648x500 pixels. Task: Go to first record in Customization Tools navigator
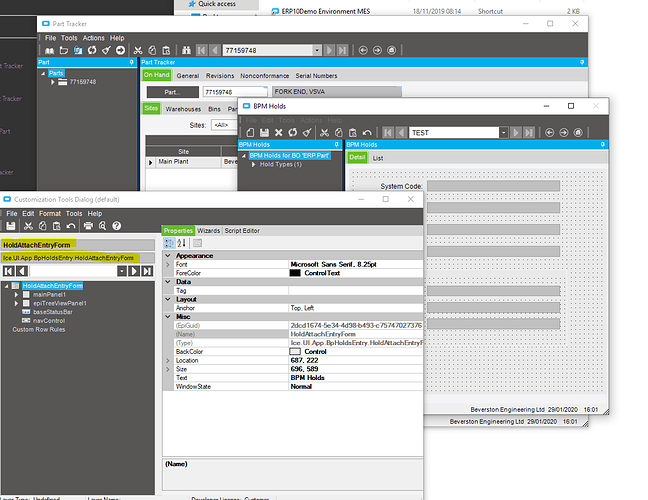tap(9, 271)
